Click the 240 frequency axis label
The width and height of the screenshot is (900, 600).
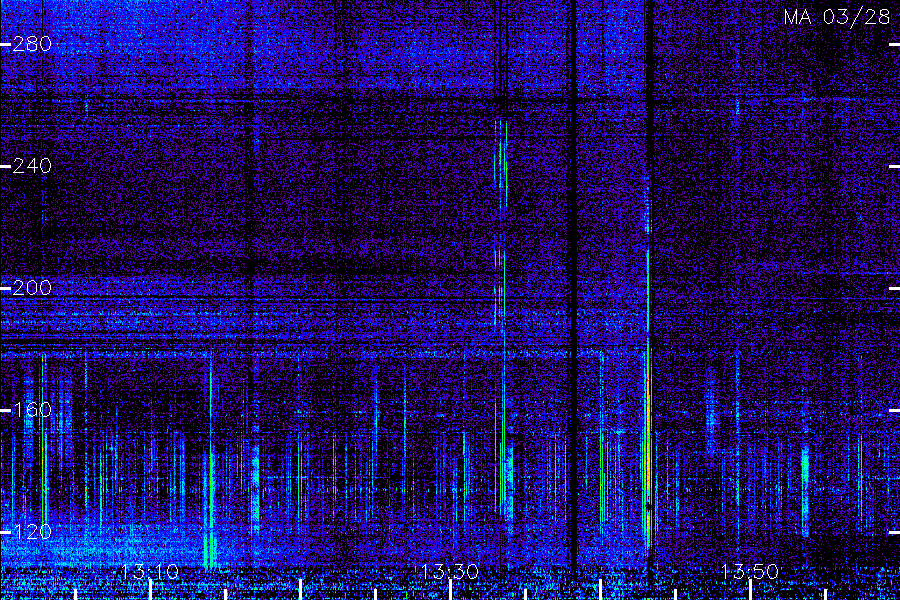pos(32,166)
